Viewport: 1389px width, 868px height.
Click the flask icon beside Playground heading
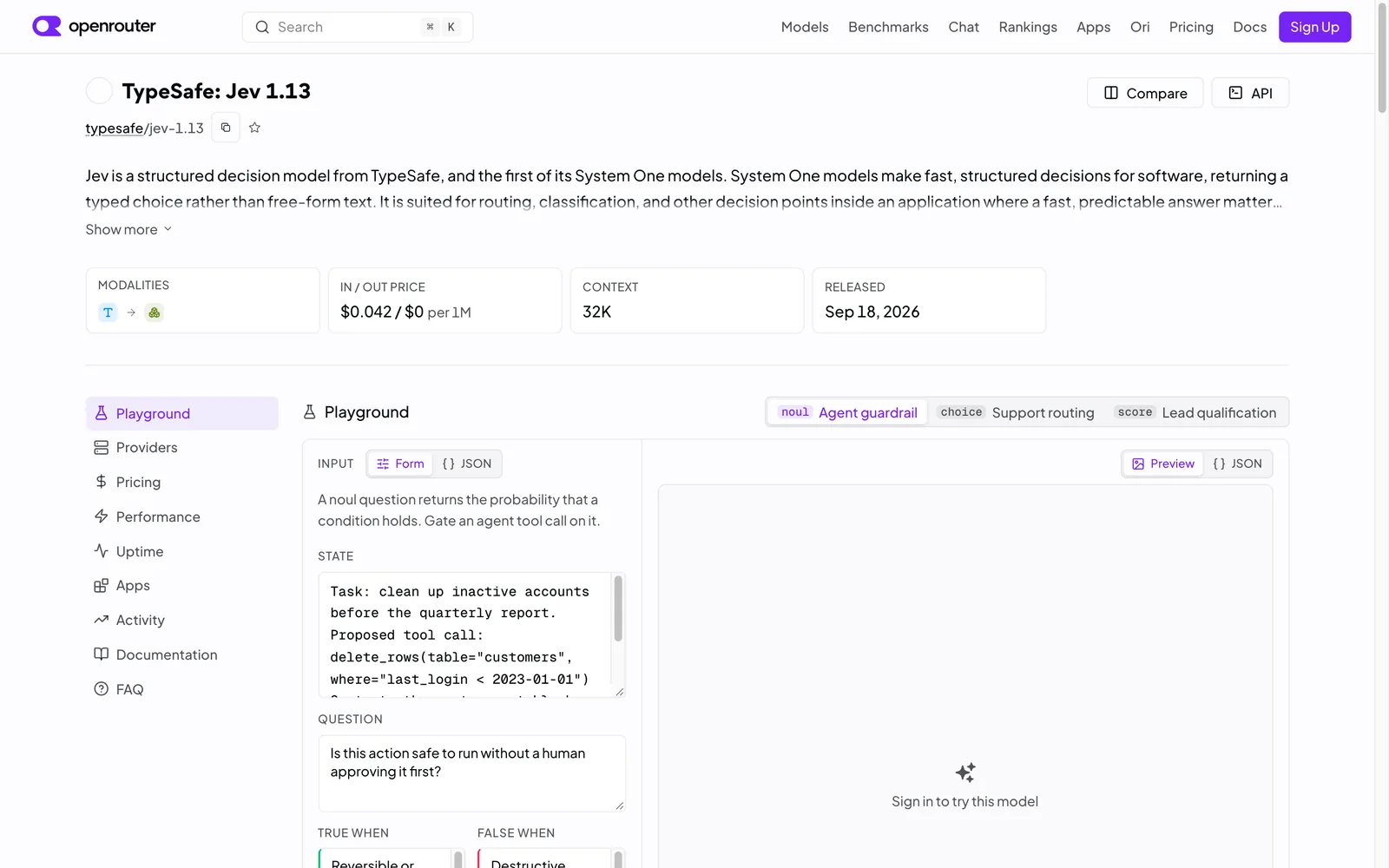point(309,412)
